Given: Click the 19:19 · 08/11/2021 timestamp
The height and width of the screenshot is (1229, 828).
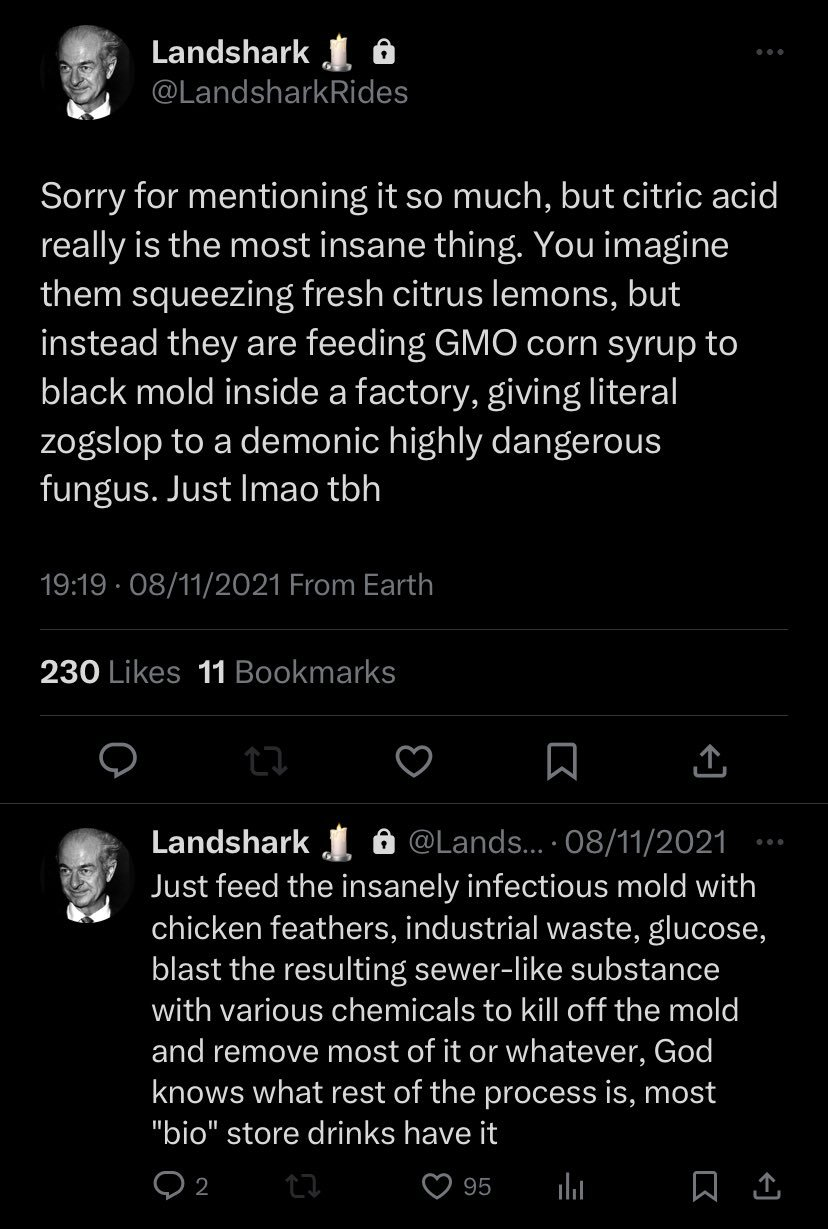Looking at the screenshot, I should pyautogui.click(x=160, y=584).
